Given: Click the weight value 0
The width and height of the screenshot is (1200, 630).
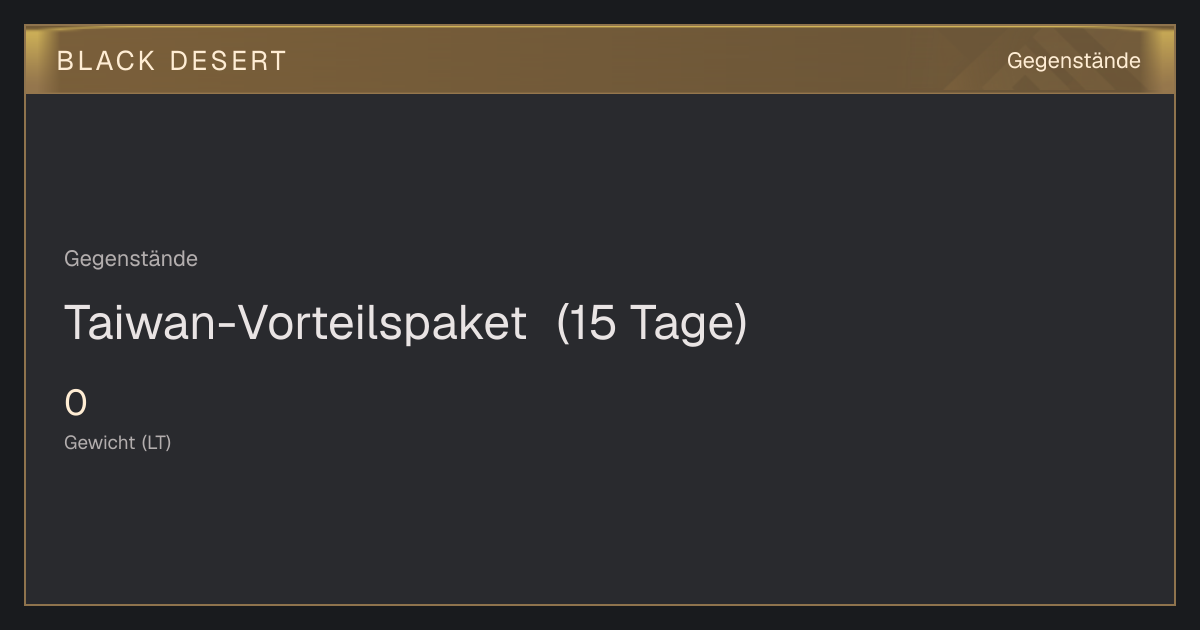Looking at the screenshot, I should tap(76, 403).
